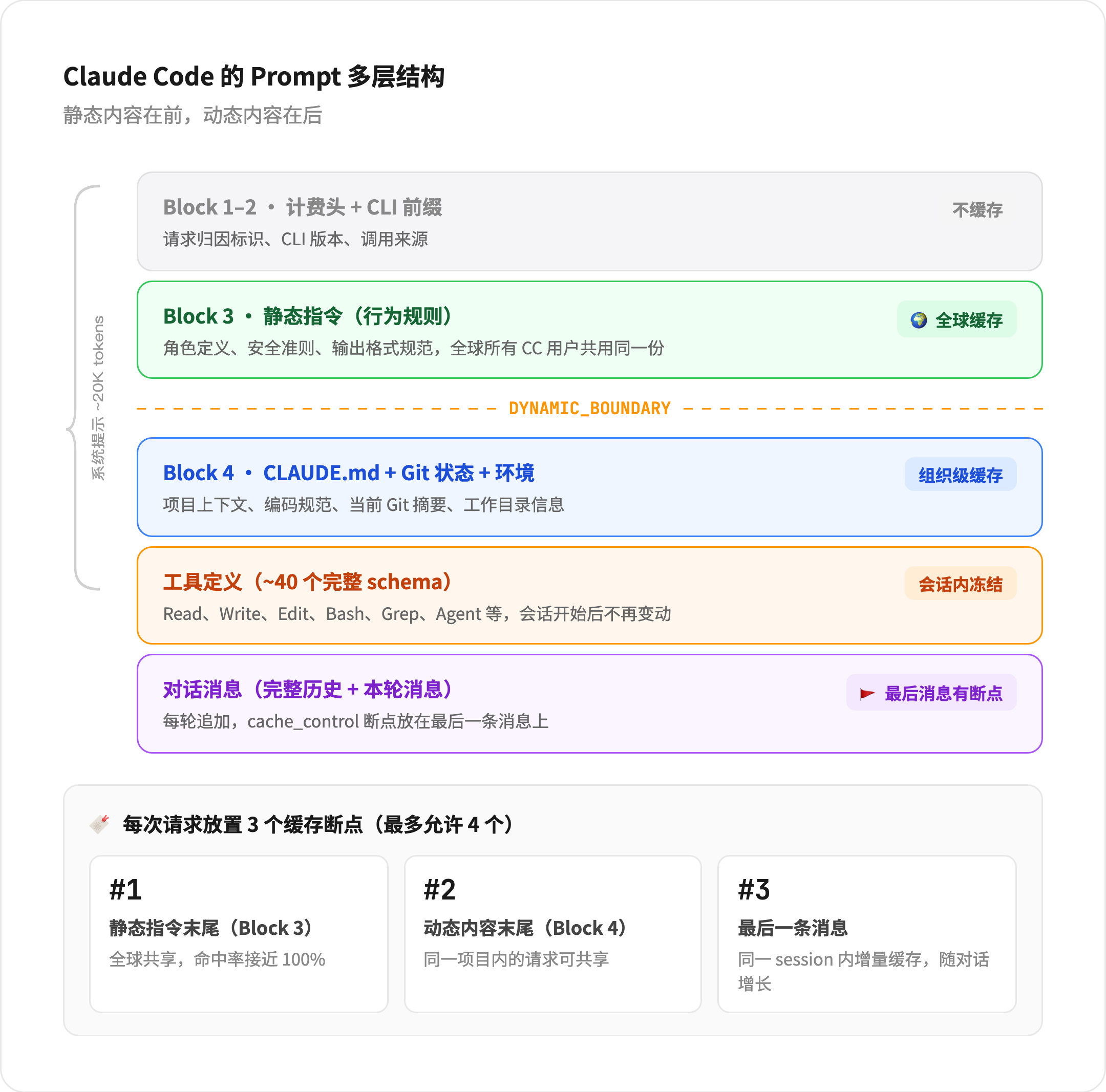Click the red flag icon in 最后消息有断点 badge
This screenshot has height=1092, width=1106.
(867, 694)
